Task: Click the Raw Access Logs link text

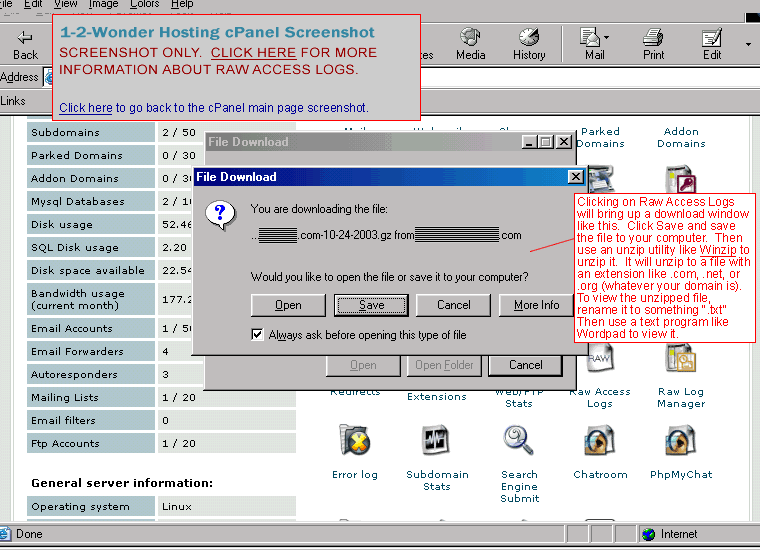Action: (600, 398)
